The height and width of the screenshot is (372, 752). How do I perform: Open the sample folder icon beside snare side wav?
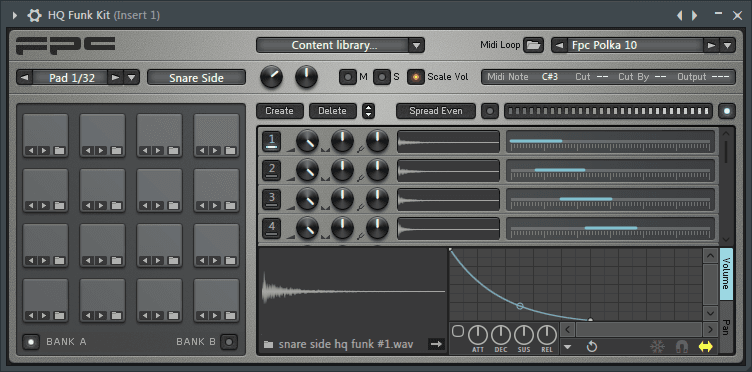pos(269,344)
